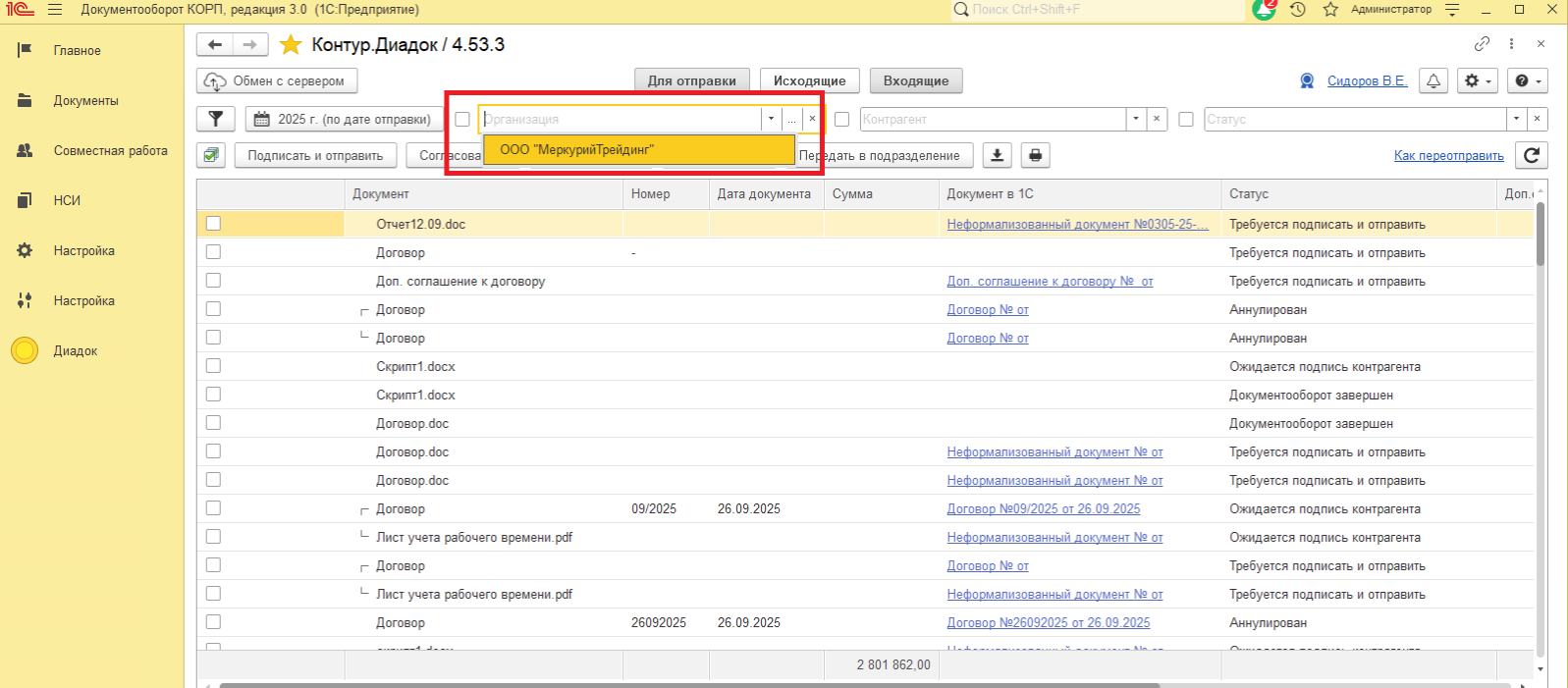Image resolution: width=1568 pixels, height=688 pixels.
Task: Open the gear settings dropdown
Action: tap(1477, 80)
